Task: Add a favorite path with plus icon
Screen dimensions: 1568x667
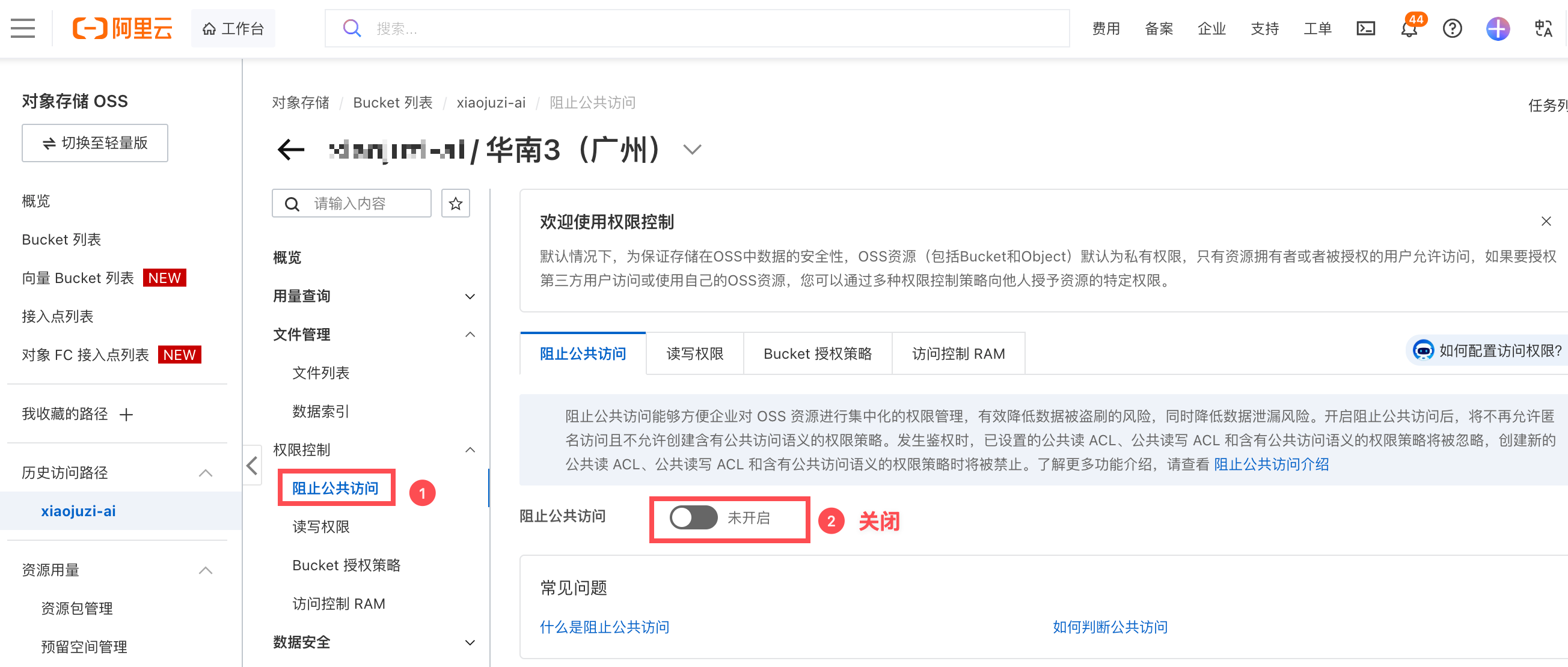Action: pos(126,415)
